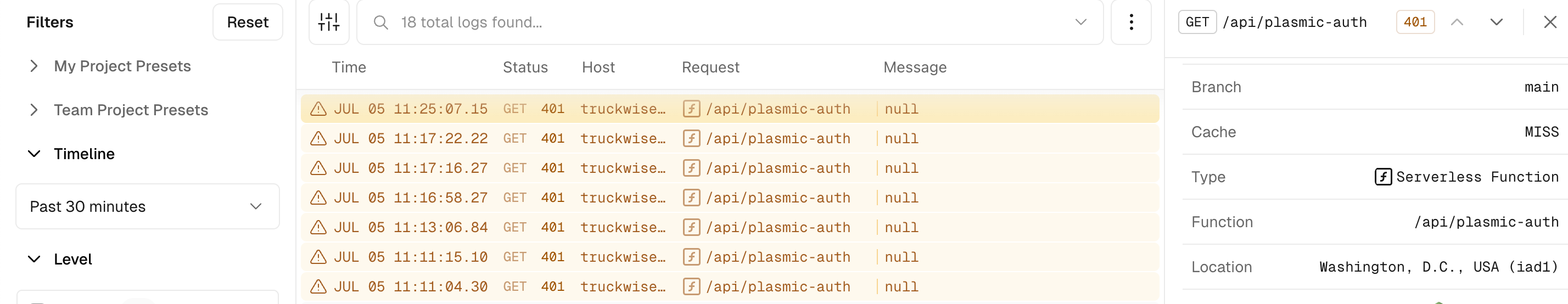The image size is (1568, 304).
Task: Go to previous log with up arrow
Action: (1457, 22)
